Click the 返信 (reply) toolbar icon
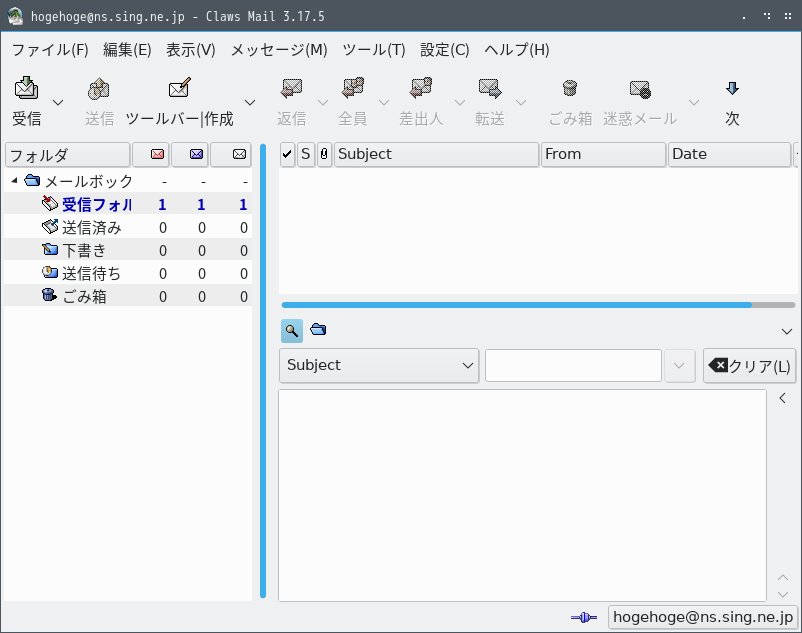This screenshot has width=802, height=633. 292,88
